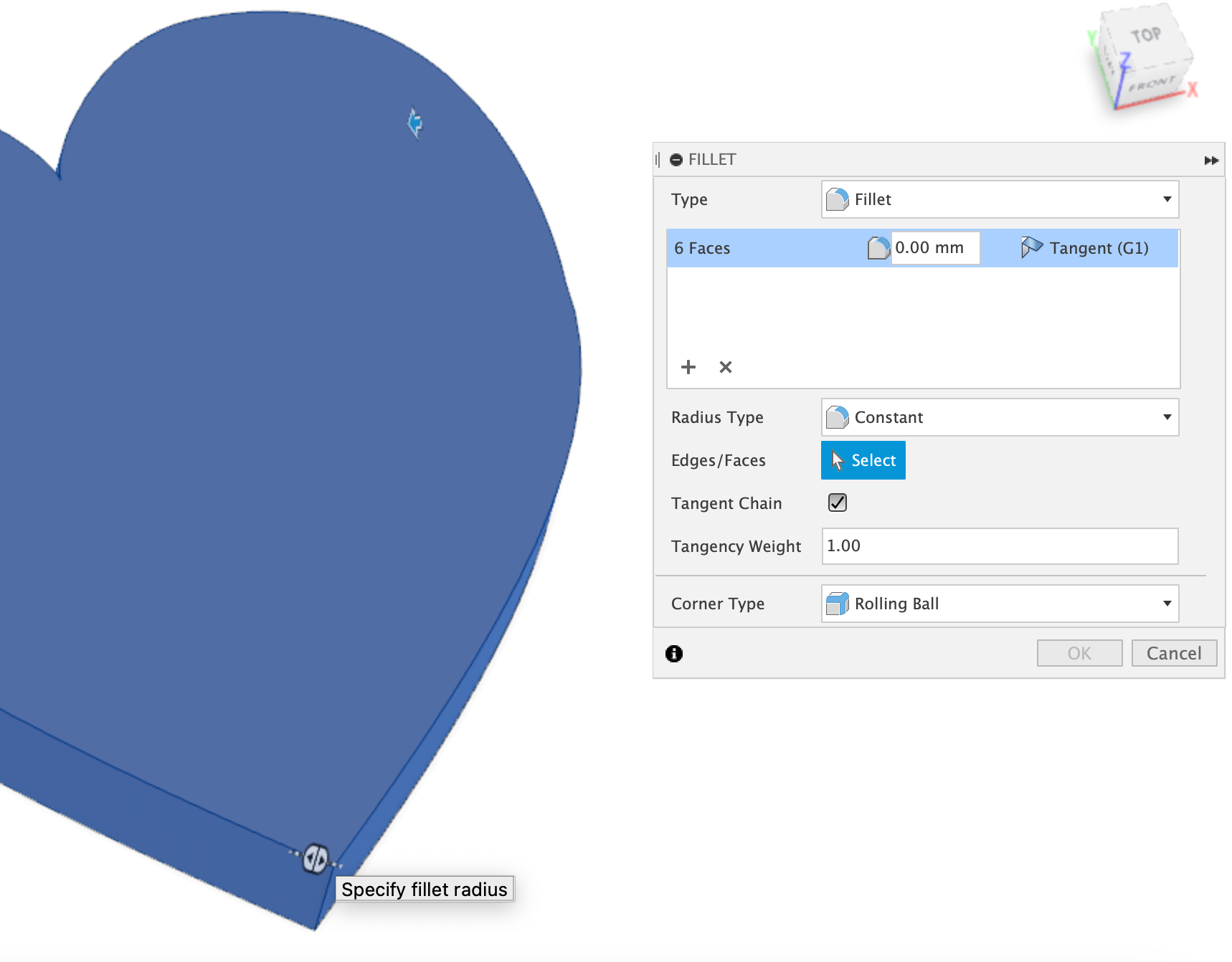Open the Radius Type dropdown showing Constant
The height and width of the screenshot is (962, 1232).
coord(1000,417)
